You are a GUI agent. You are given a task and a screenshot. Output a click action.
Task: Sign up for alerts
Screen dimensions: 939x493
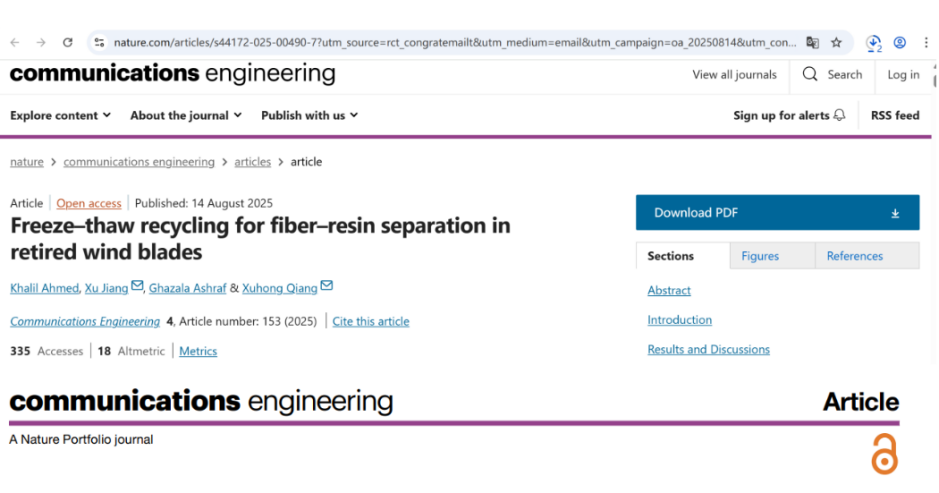(x=789, y=116)
